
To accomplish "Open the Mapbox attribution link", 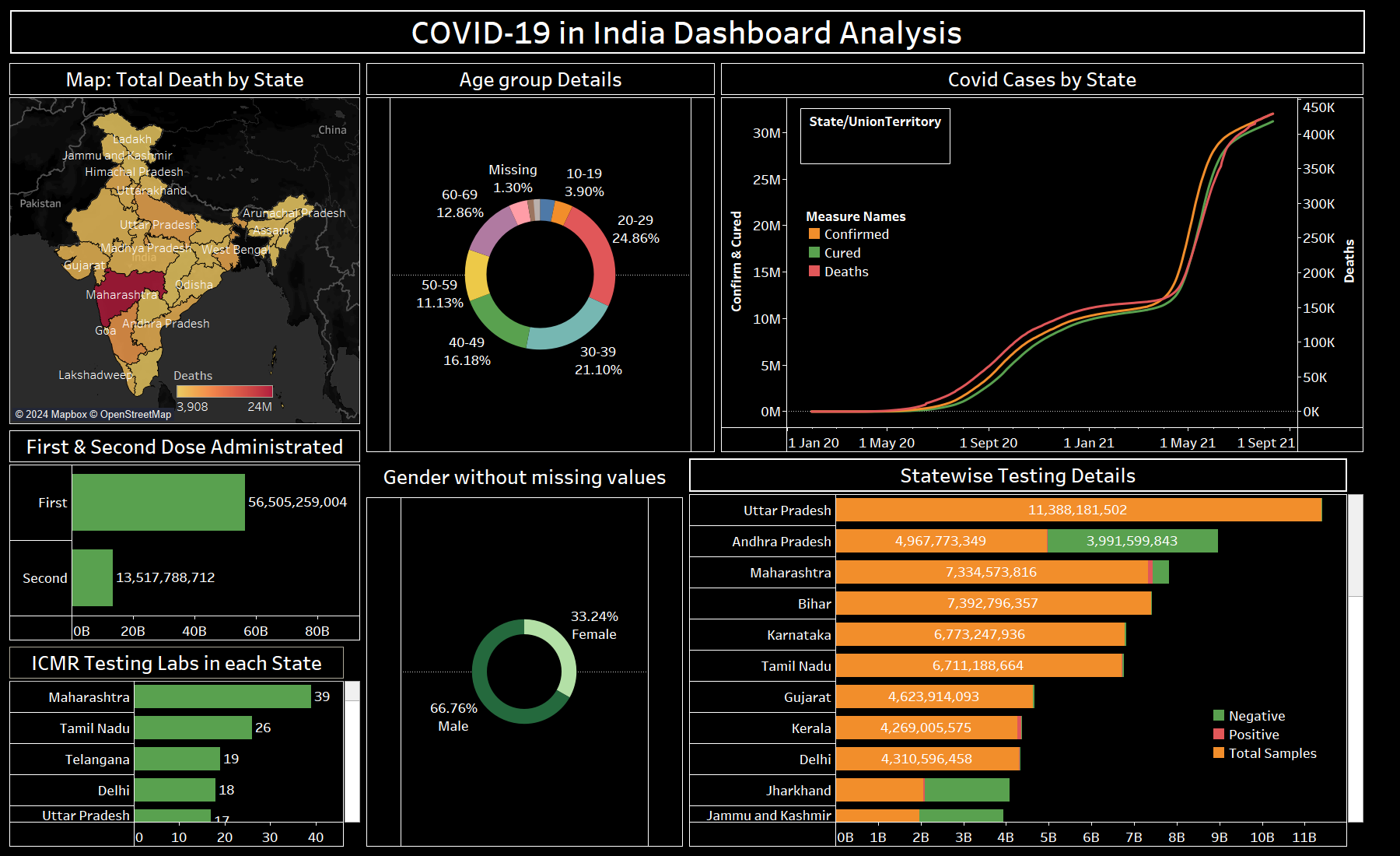I will (51, 414).
